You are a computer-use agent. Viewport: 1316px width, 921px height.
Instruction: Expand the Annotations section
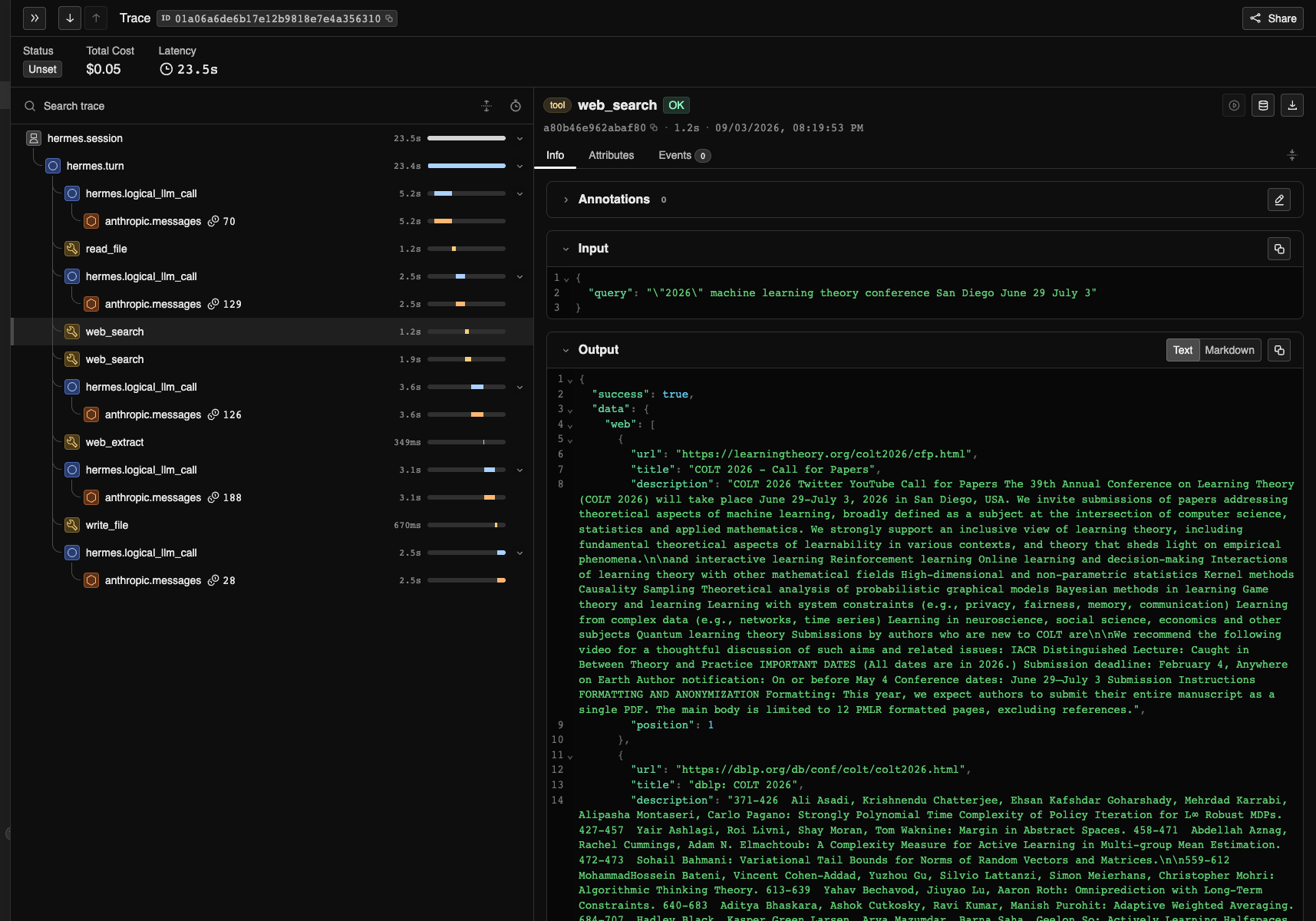click(x=566, y=200)
